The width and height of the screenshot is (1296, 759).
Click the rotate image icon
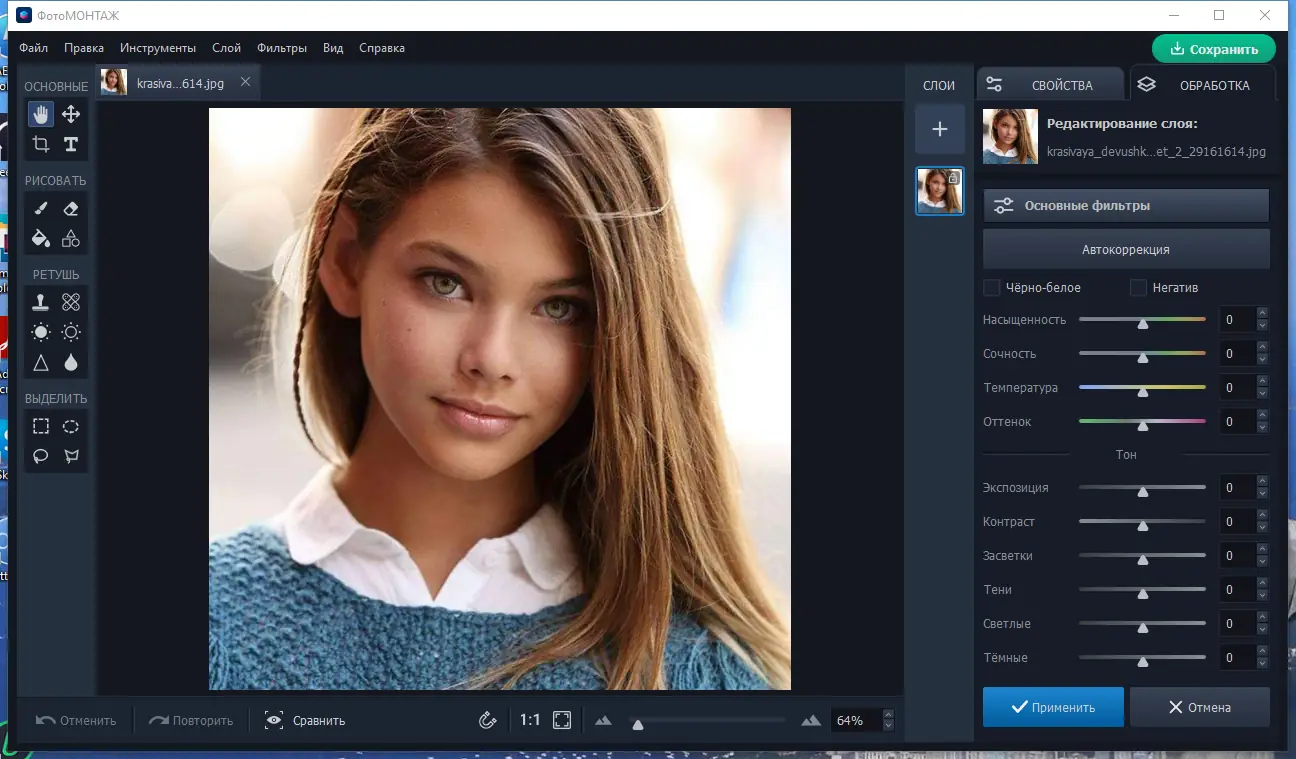488,720
